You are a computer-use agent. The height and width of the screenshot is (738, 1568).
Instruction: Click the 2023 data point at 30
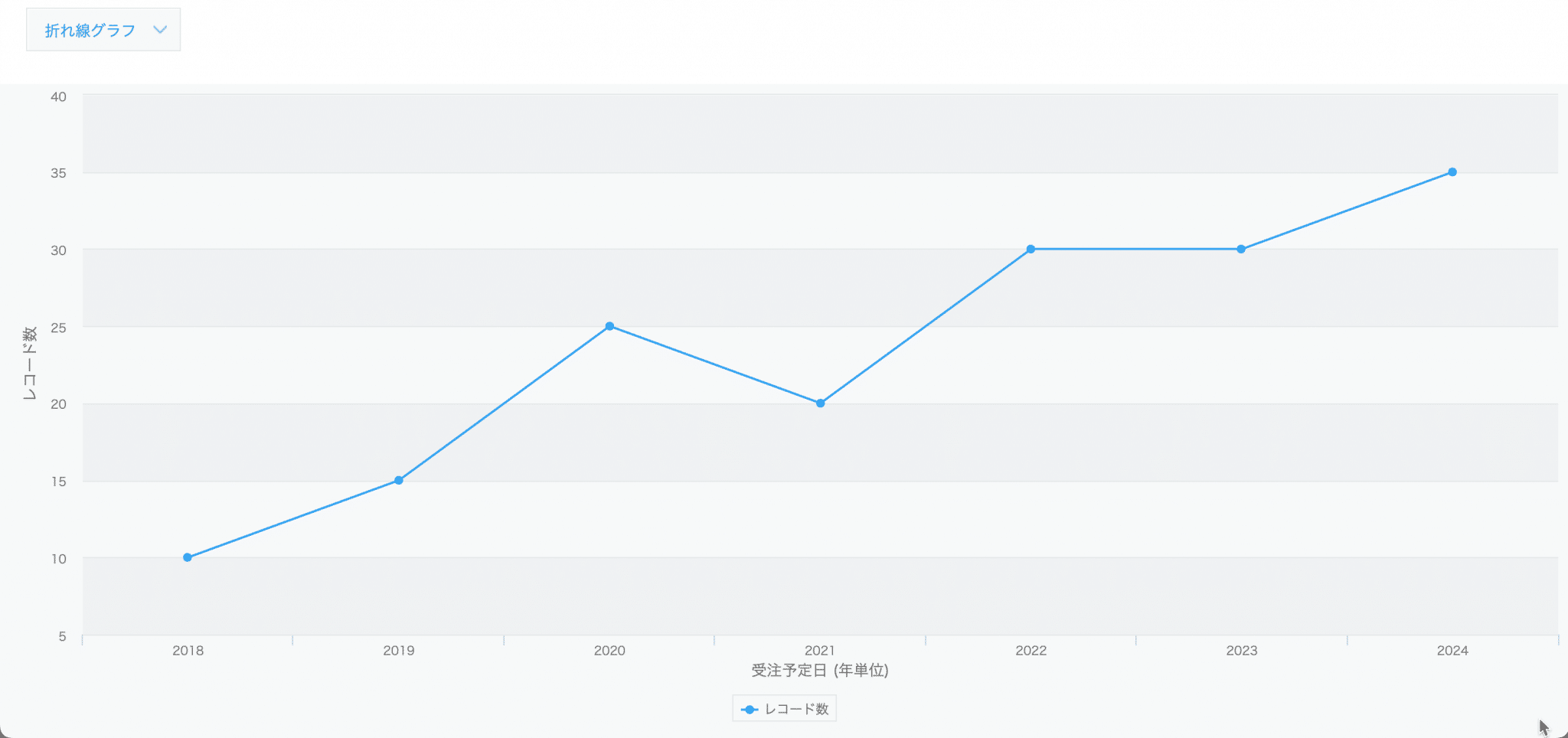point(1241,249)
